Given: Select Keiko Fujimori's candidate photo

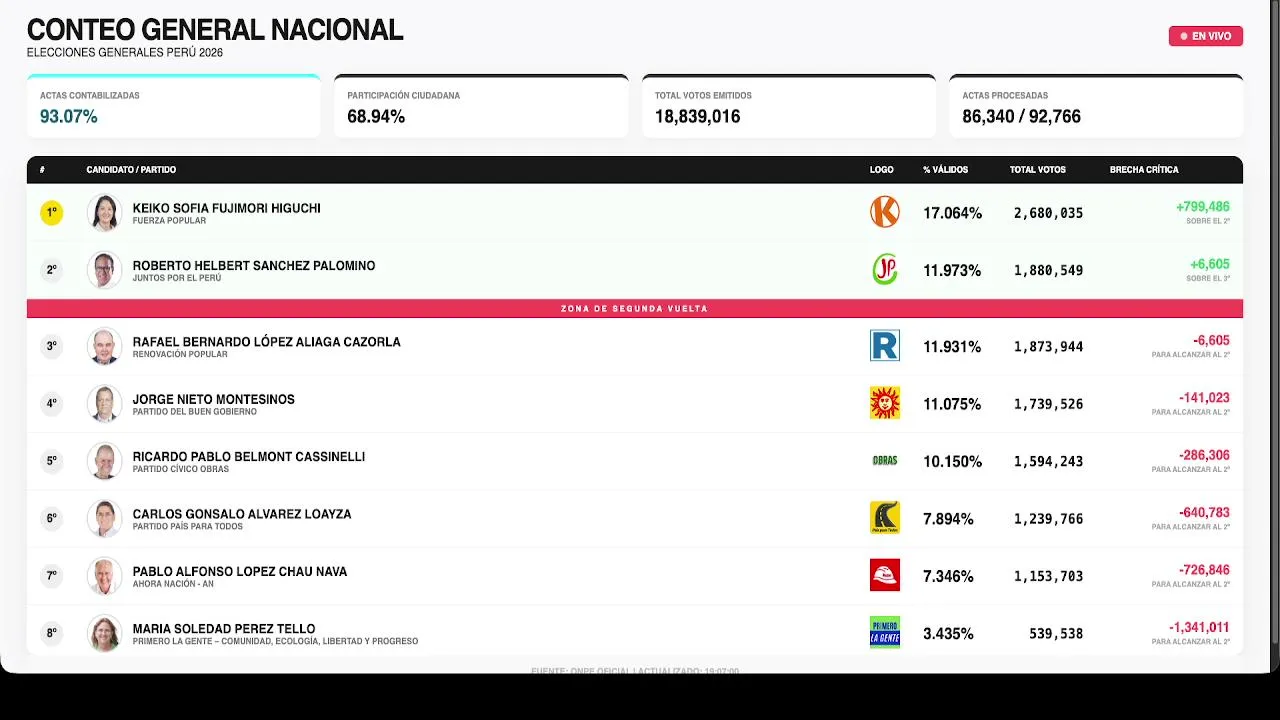Looking at the screenshot, I should [104, 212].
